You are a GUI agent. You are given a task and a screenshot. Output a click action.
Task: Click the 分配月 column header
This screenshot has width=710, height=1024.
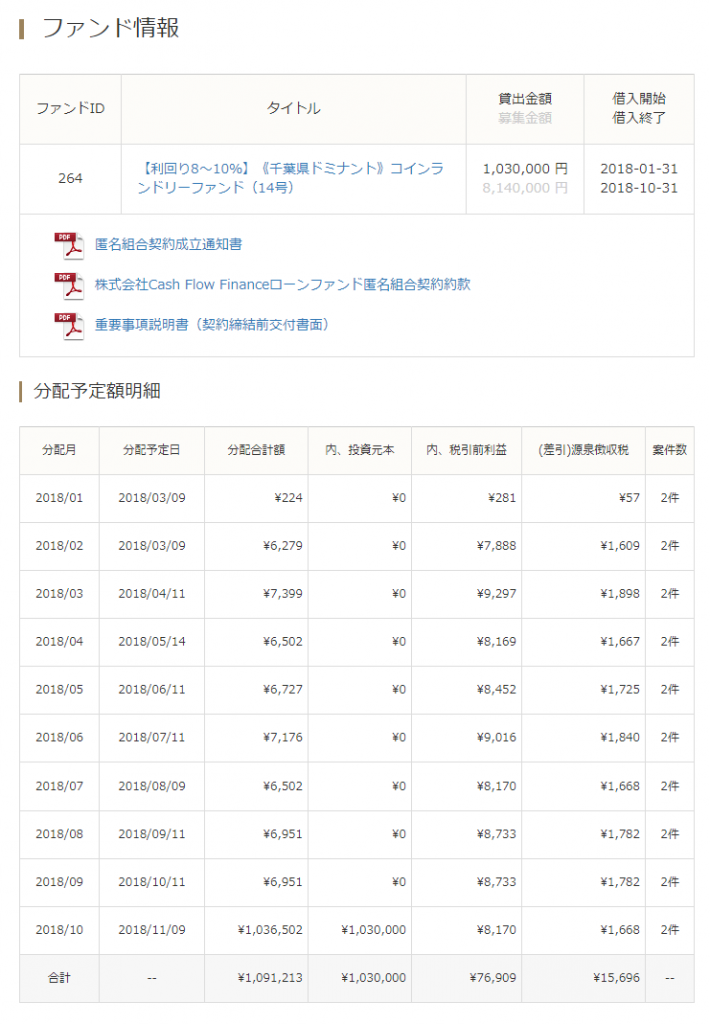coord(59,450)
